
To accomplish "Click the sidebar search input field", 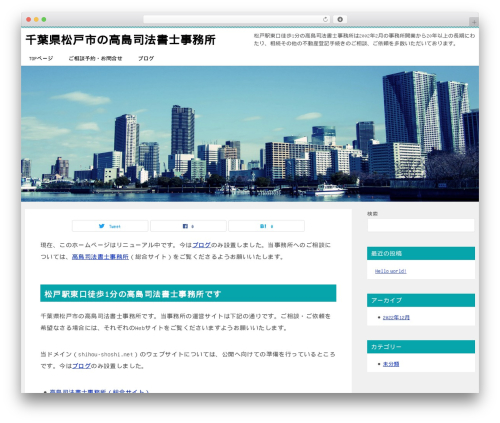I will point(421,225).
